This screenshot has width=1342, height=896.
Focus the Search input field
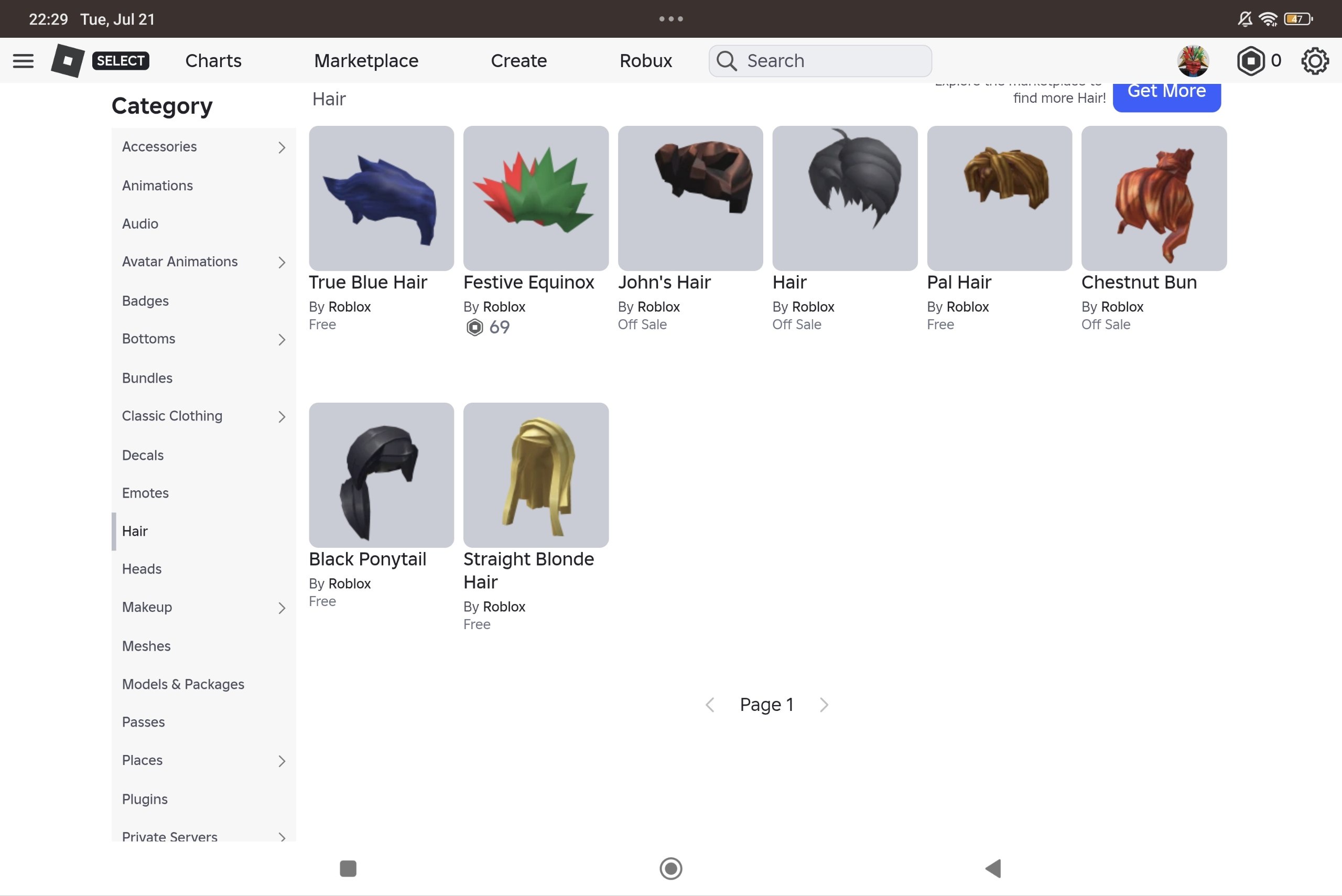point(820,61)
